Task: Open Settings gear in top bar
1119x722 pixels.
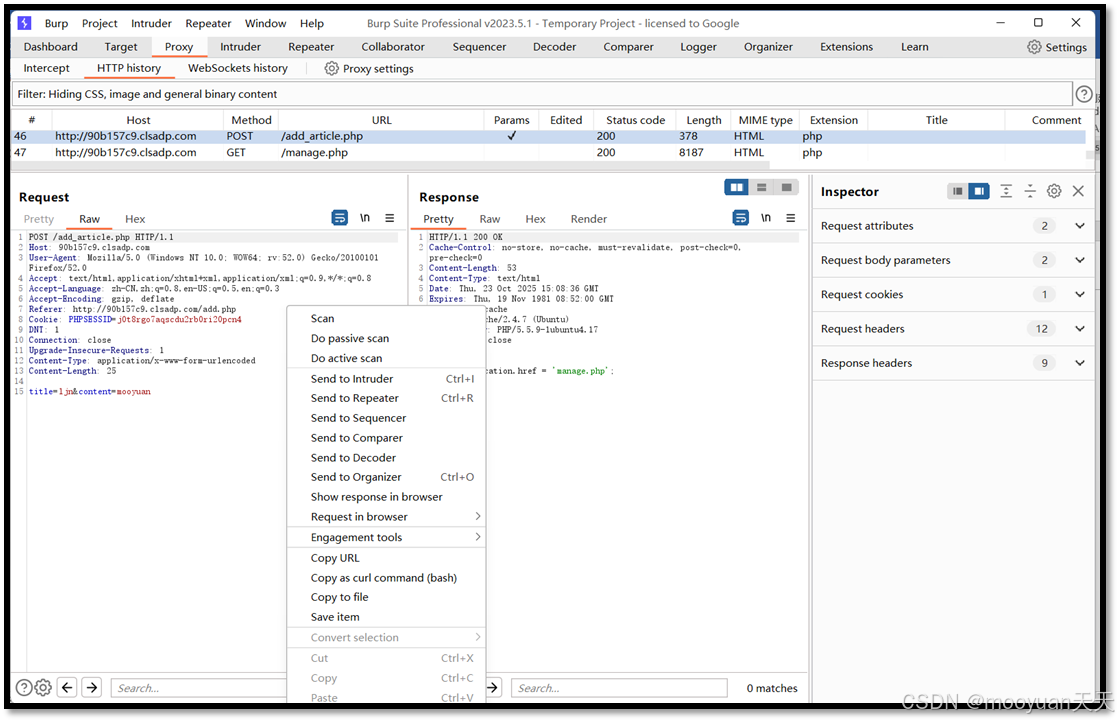Action: pos(1034,47)
